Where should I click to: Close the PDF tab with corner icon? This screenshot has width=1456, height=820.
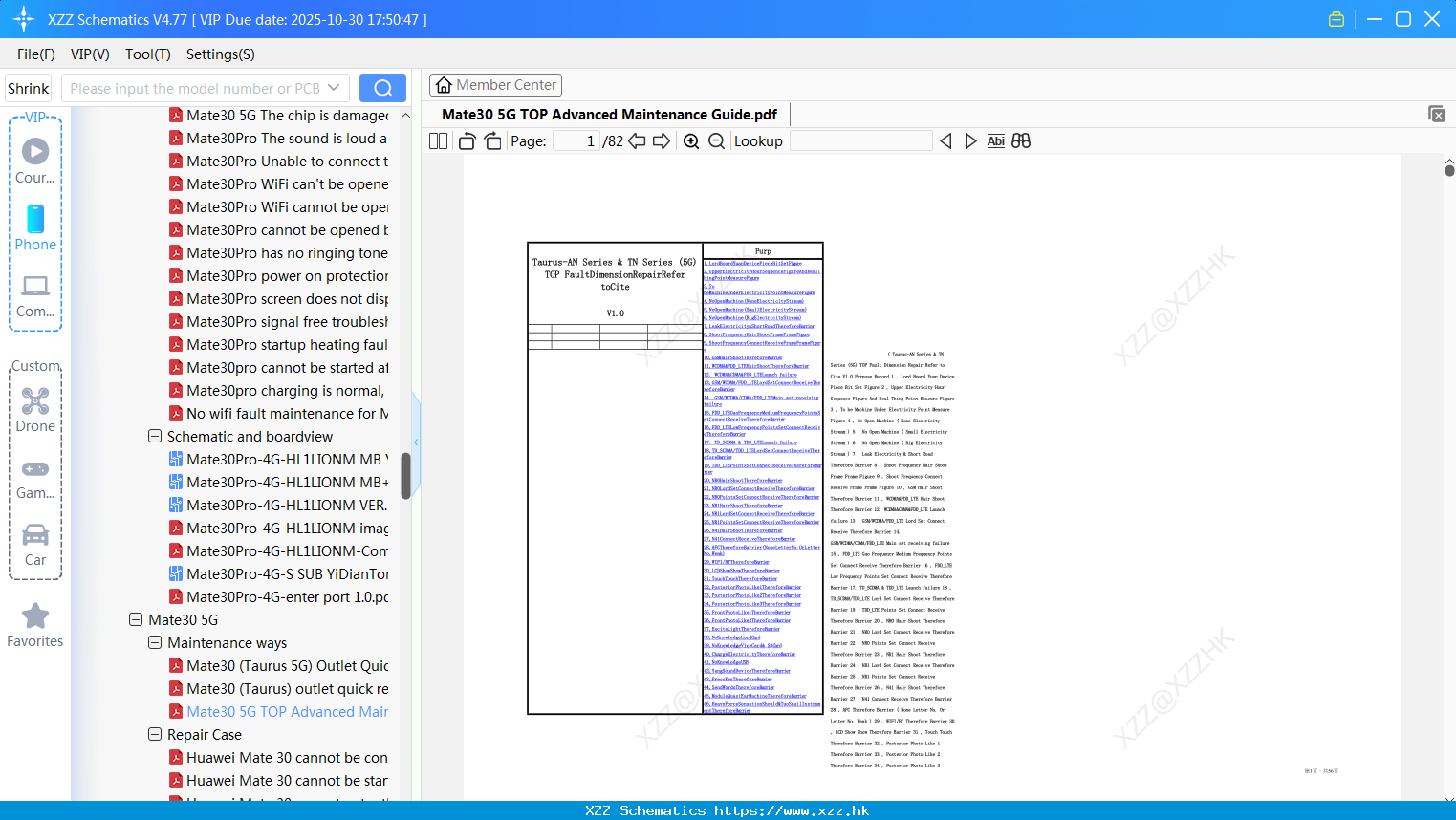[1436, 114]
